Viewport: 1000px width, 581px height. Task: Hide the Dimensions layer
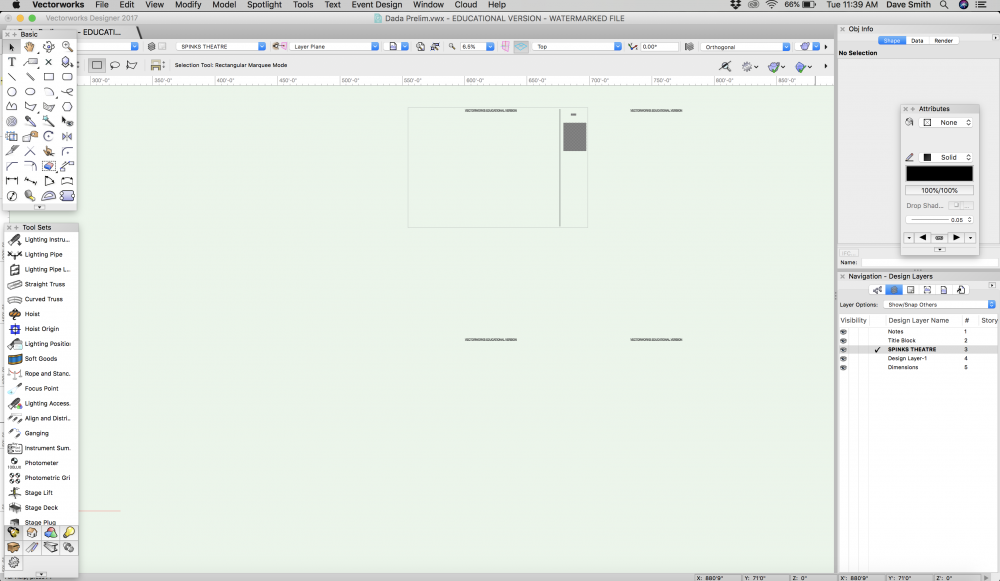[843, 367]
